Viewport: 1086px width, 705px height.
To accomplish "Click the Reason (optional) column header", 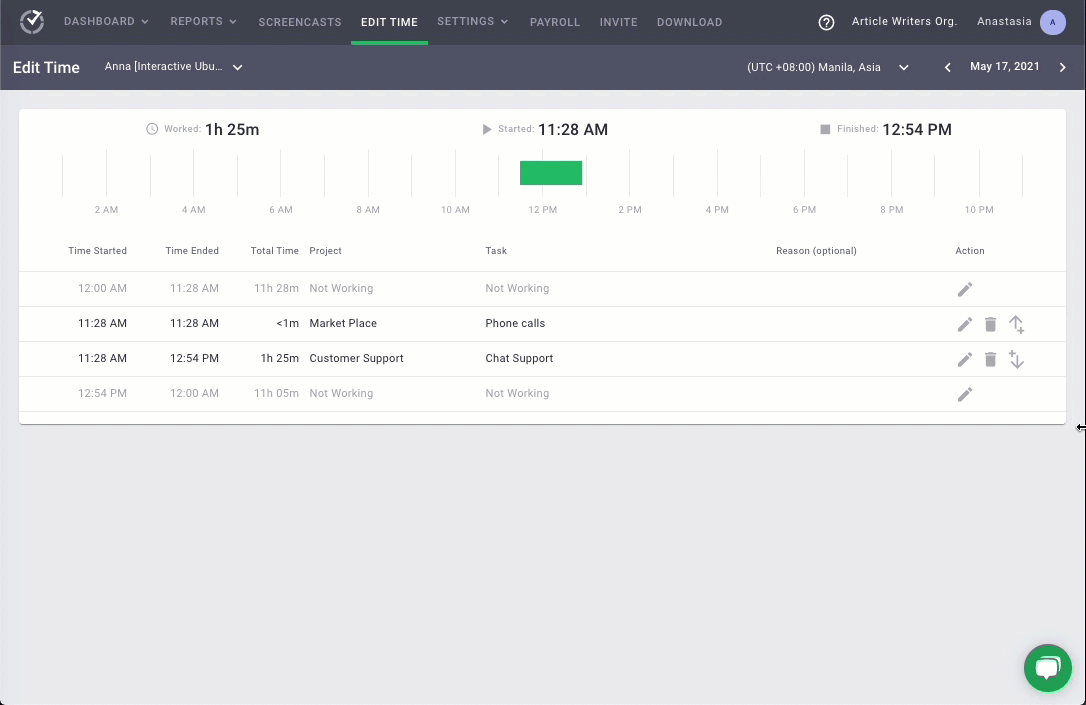I will pyautogui.click(x=816, y=251).
